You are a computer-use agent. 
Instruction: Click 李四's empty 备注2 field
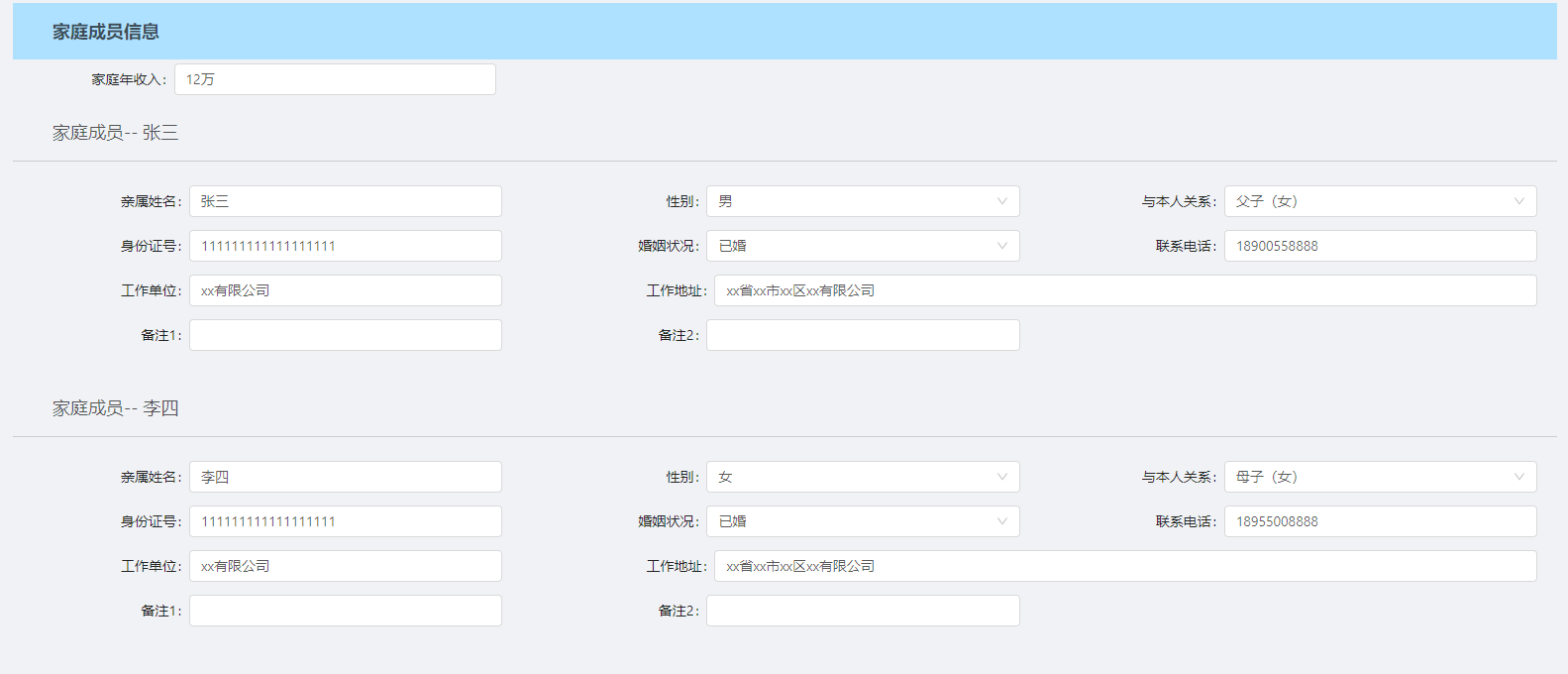coord(862,611)
